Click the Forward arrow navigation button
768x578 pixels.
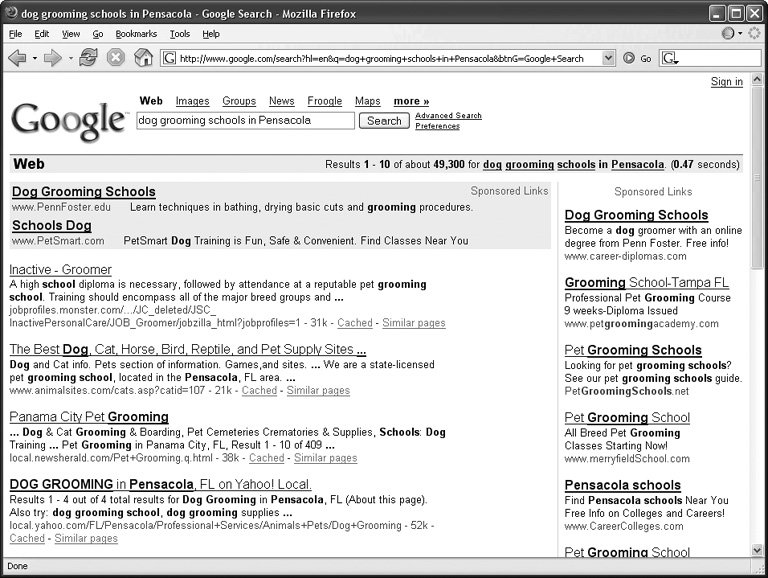[52, 58]
